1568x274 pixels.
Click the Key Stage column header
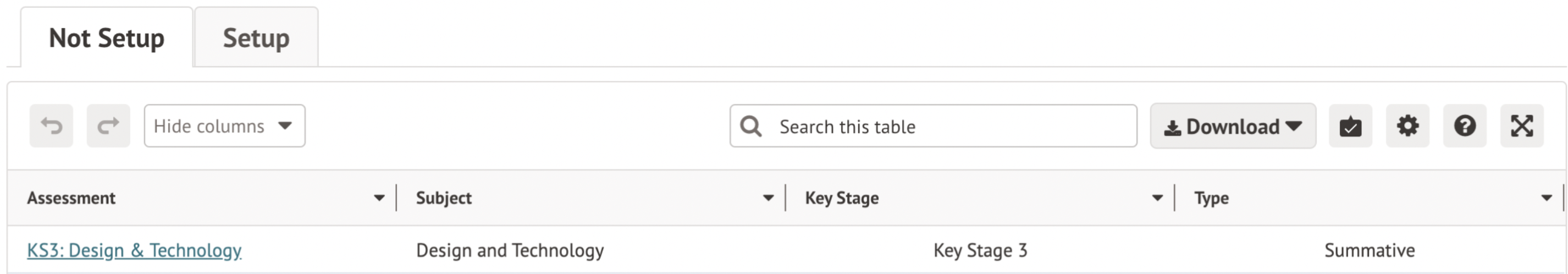pyautogui.click(x=842, y=198)
